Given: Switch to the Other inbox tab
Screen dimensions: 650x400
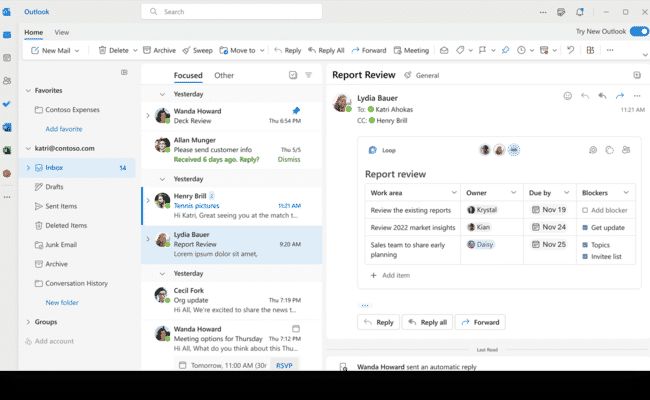Looking at the screenshot, I should (x=224, y=75).
